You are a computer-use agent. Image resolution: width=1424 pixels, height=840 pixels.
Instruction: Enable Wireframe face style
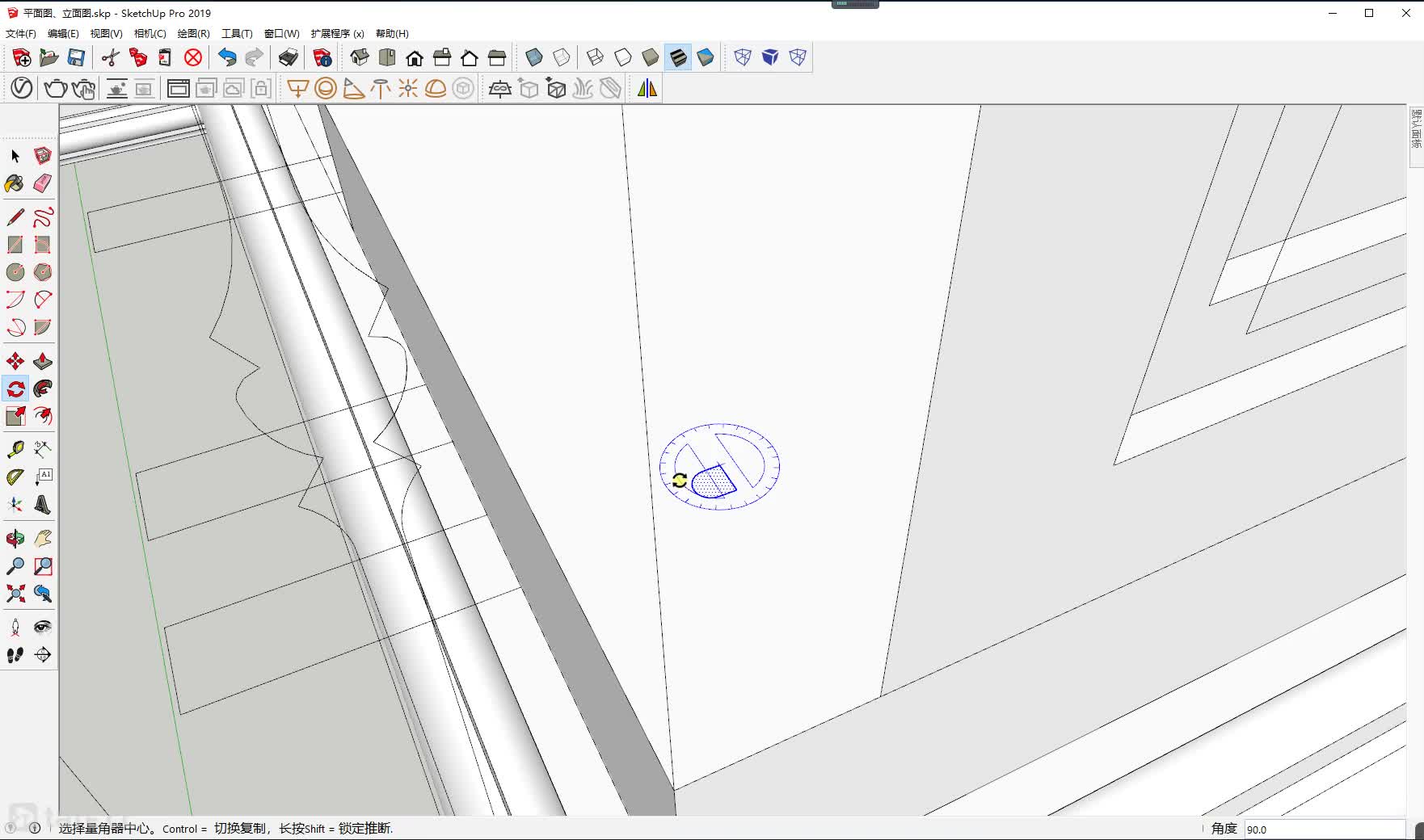coord(596,57)
